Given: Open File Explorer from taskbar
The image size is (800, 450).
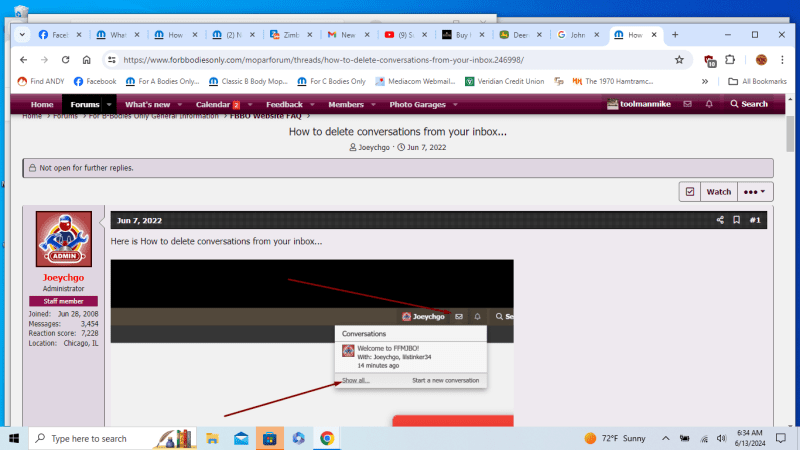Looking at the screenshot, I should (212, 438).
